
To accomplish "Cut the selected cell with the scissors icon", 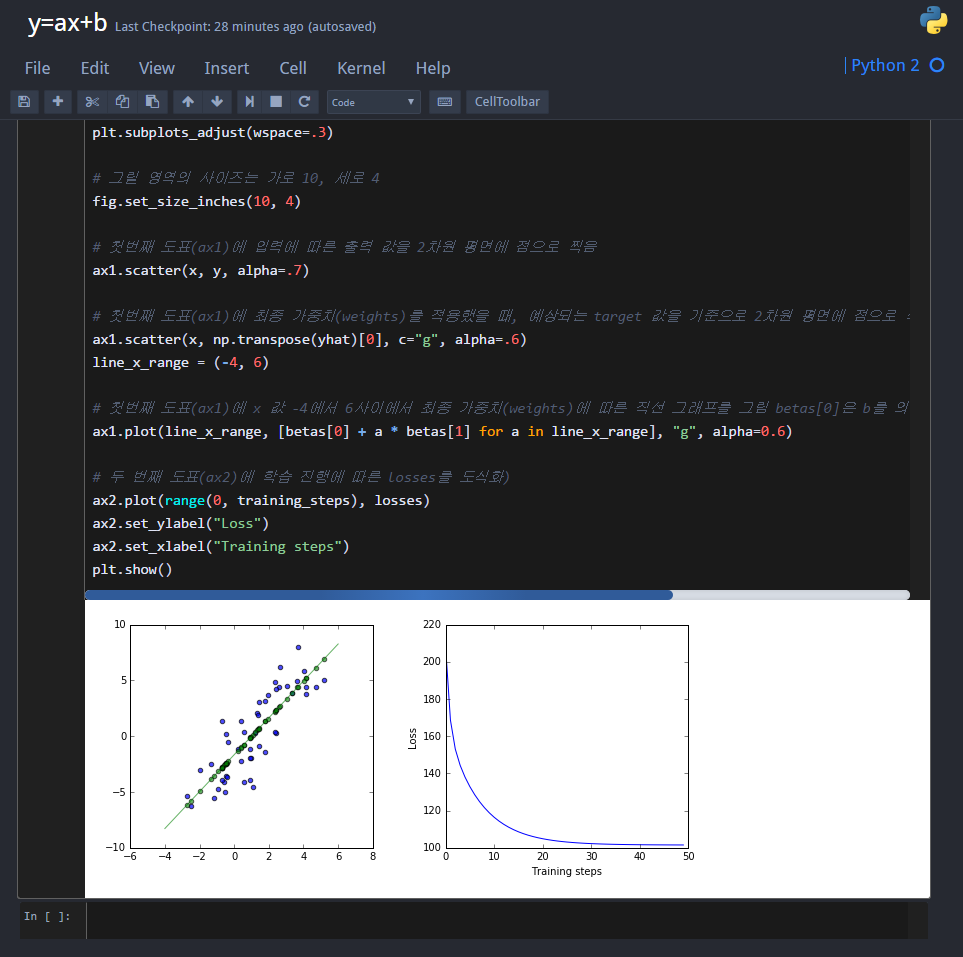I will coord(92,102).
